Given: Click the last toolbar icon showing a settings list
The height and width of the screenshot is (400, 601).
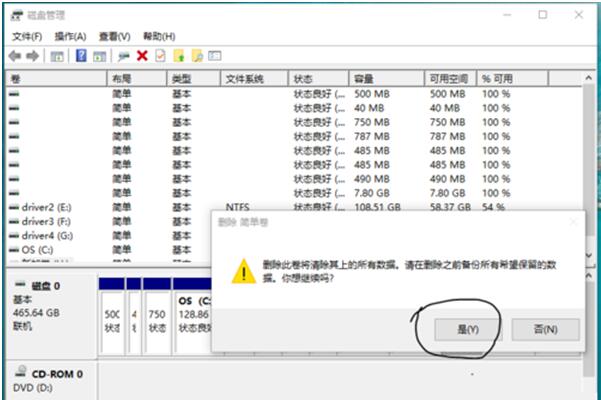Looking at the screenshot, I should (x=215, y=56).
